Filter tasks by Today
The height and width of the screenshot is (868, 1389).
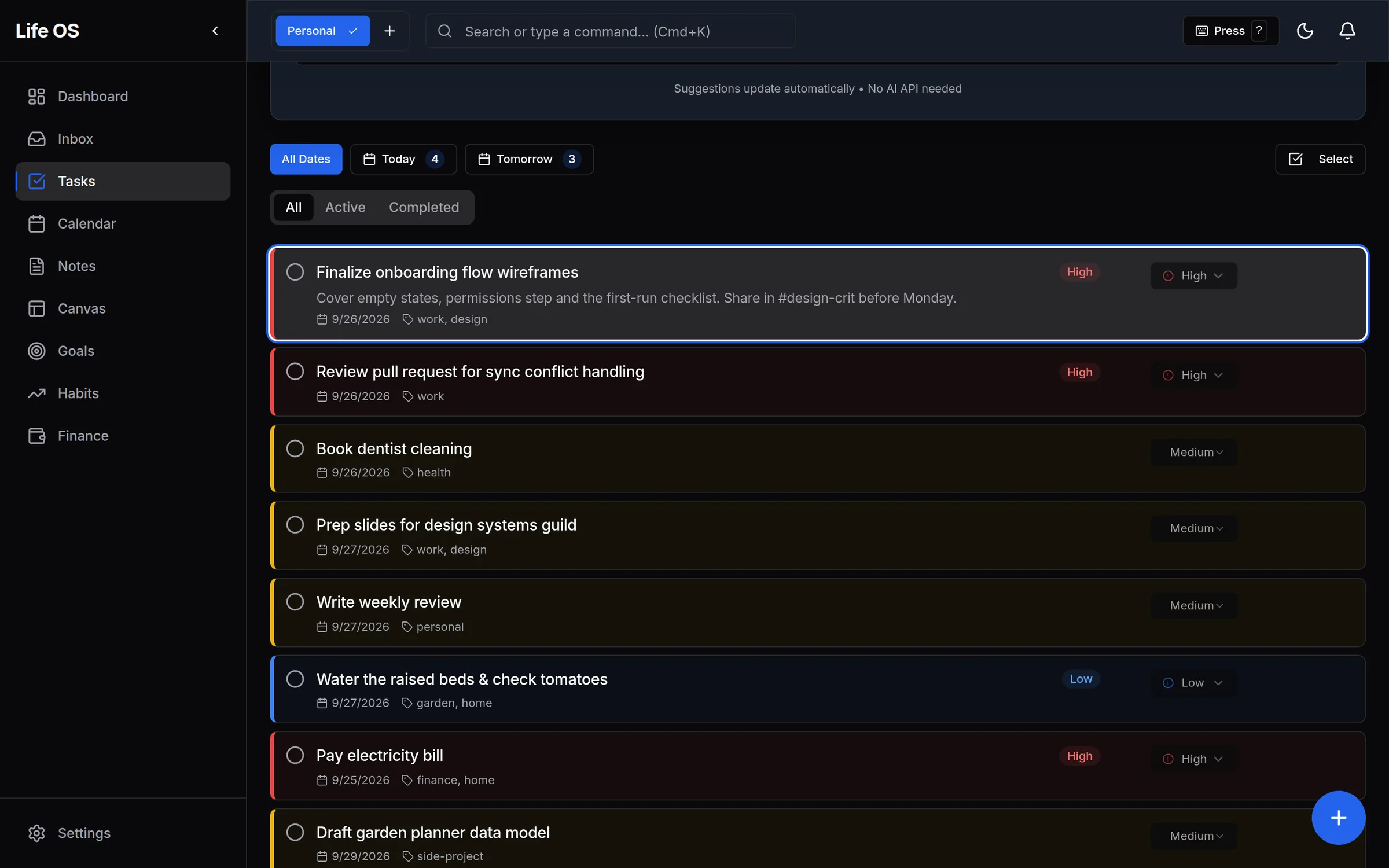click(403, 159)
